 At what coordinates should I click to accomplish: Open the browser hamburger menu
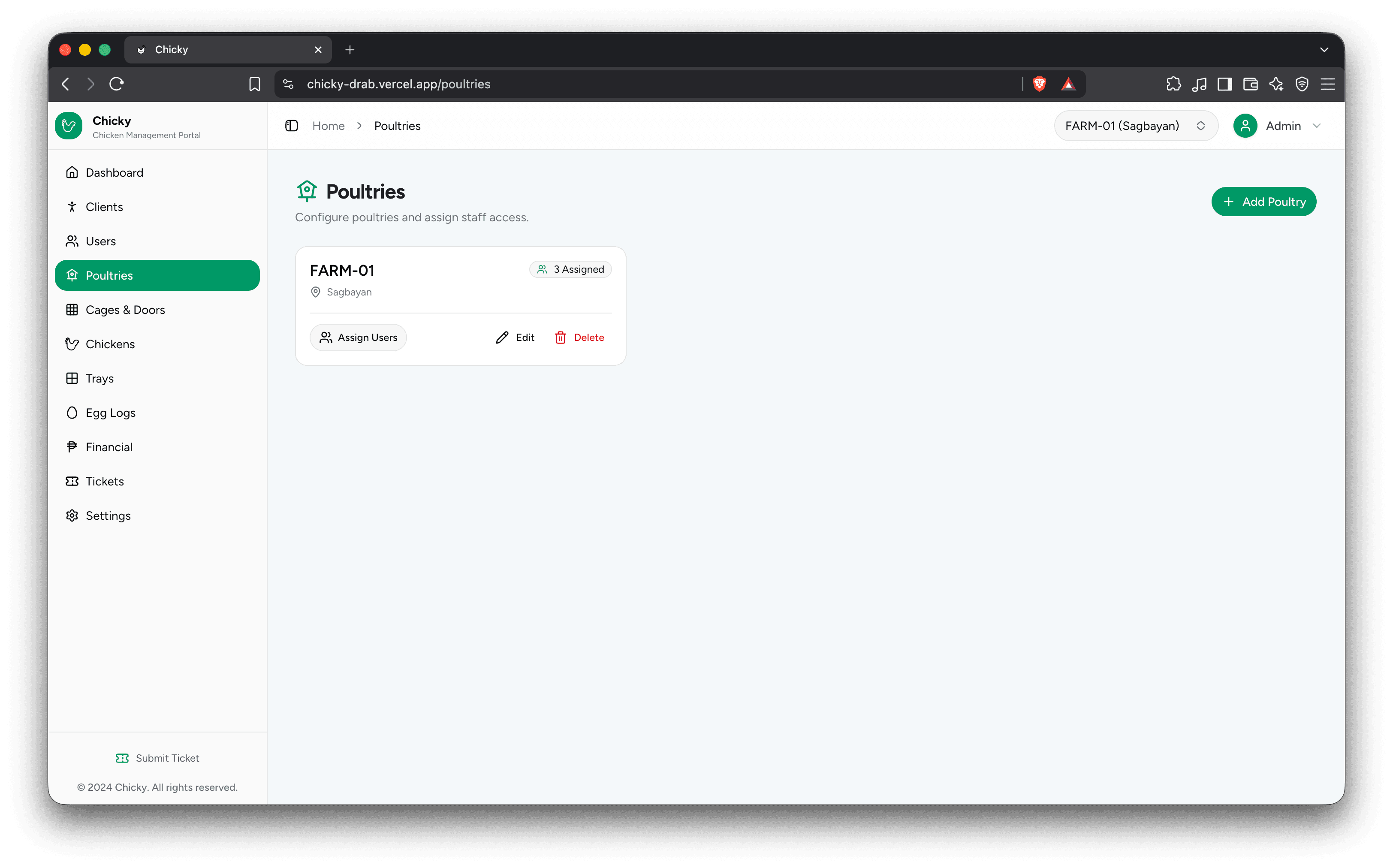click(x=1327, y=84)
